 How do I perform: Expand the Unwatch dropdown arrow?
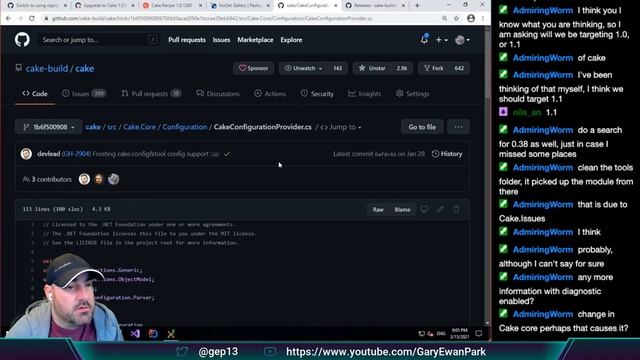pos(320,69)
